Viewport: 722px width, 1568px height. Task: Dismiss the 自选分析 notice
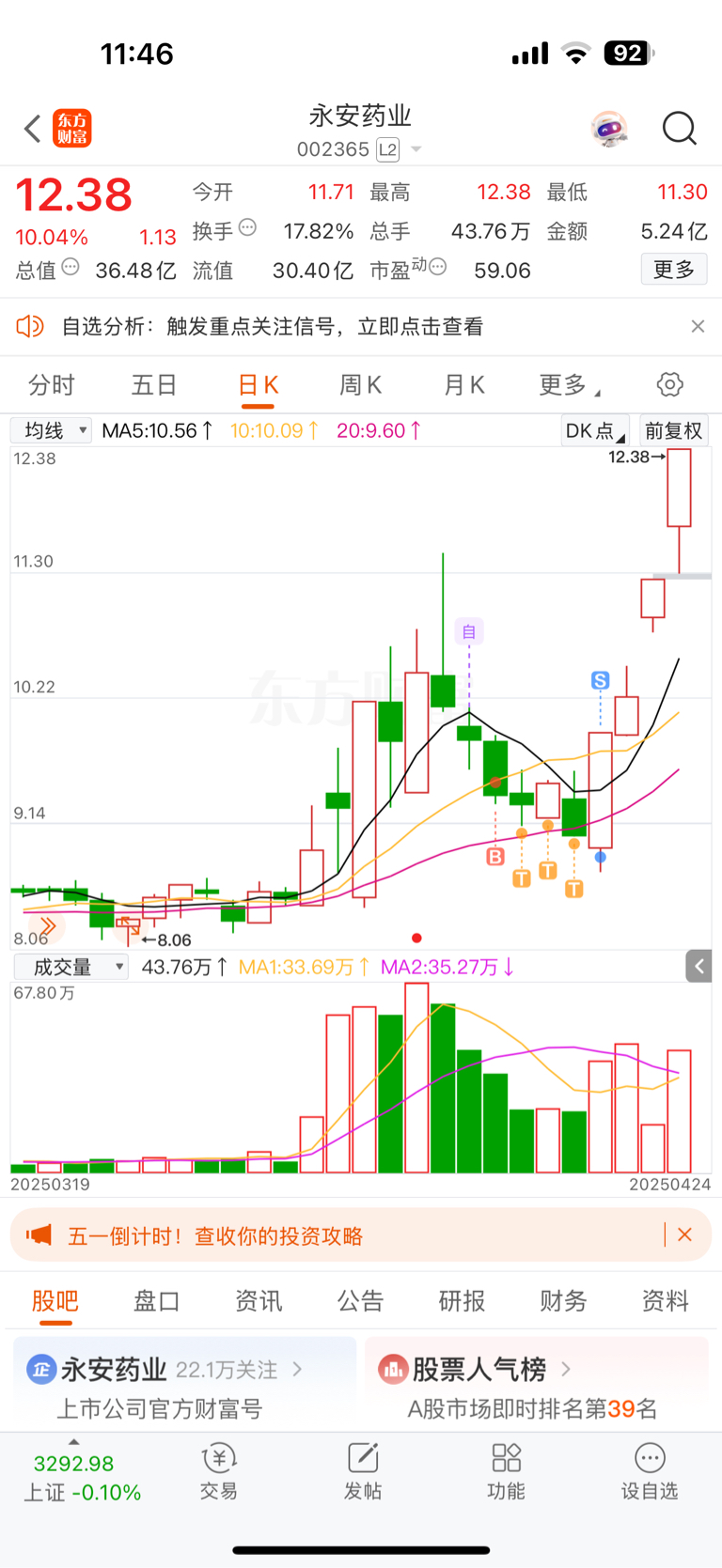pos(698,326)
